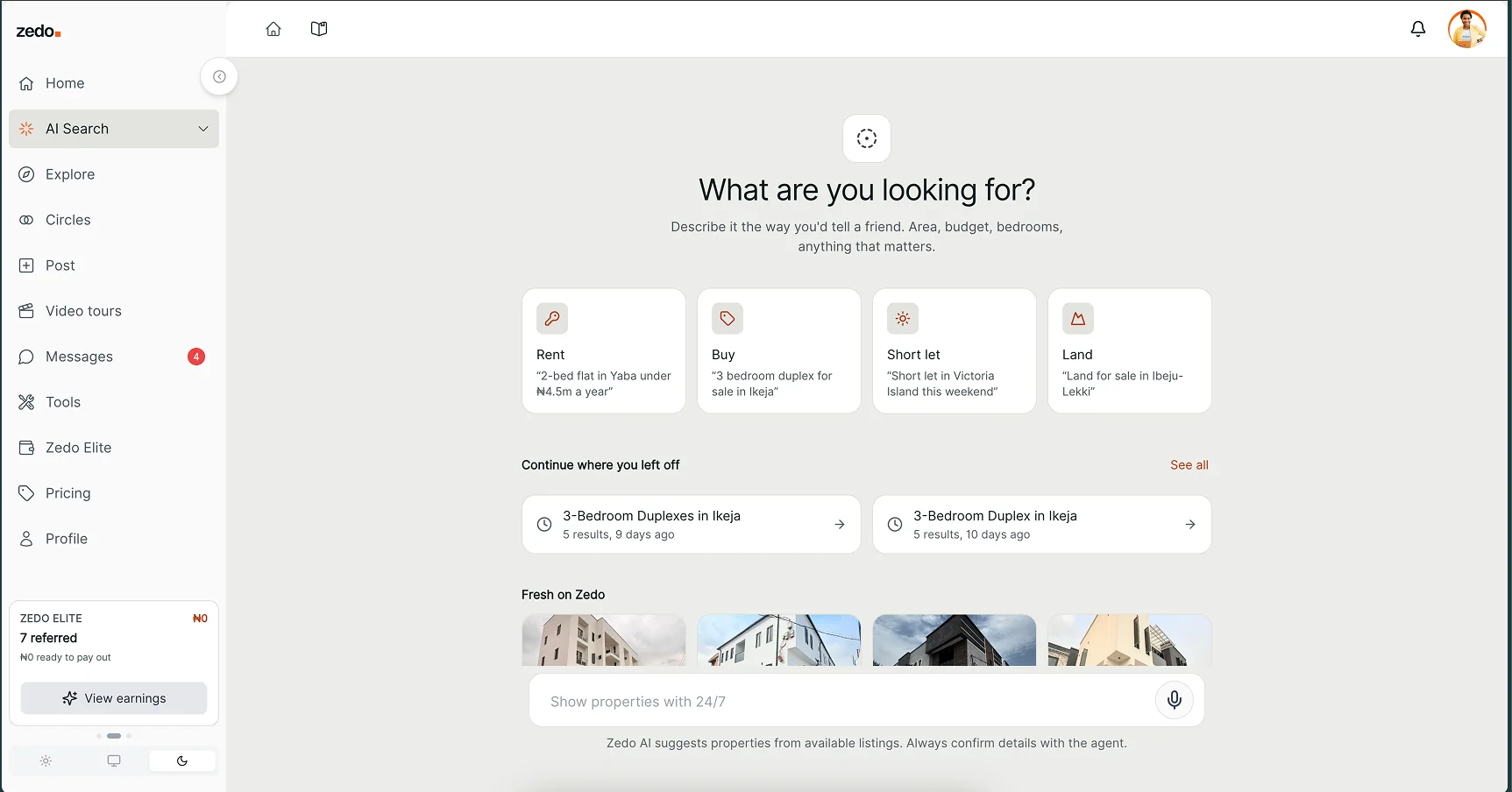
Task: Open Messages in the sidebar
Action: coord(114,357)
